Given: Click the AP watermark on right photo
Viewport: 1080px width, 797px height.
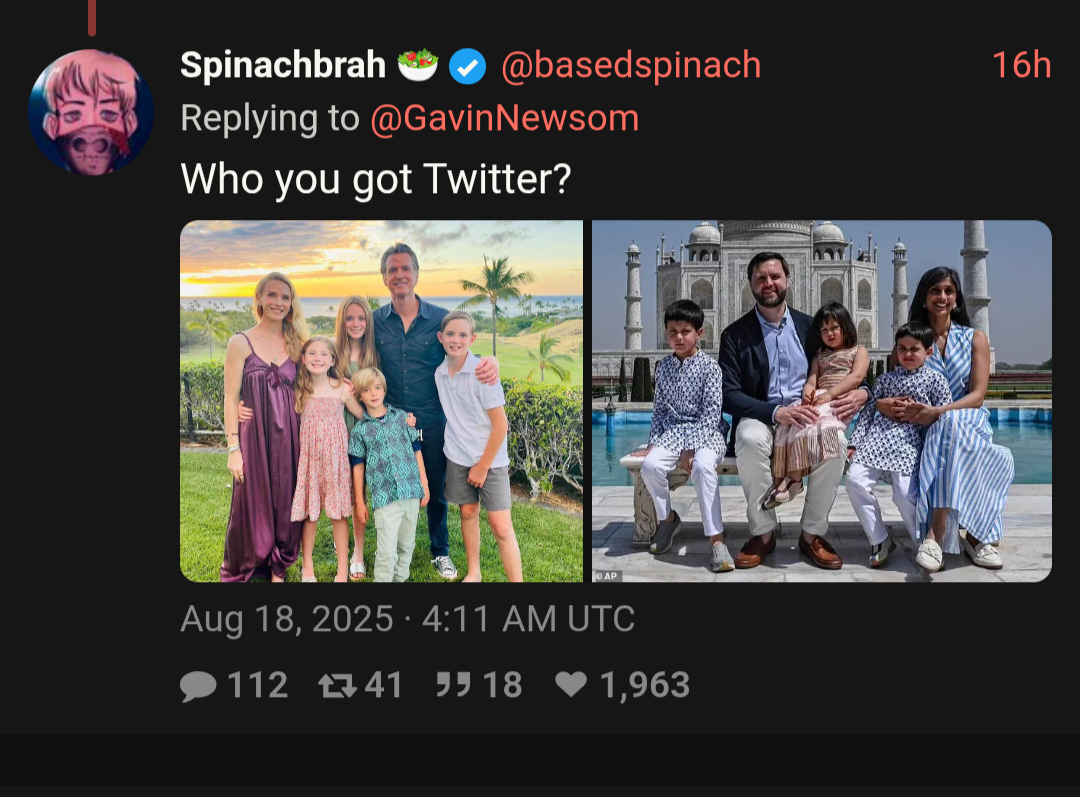Looking at the screenshot, I should coord(608,576).
